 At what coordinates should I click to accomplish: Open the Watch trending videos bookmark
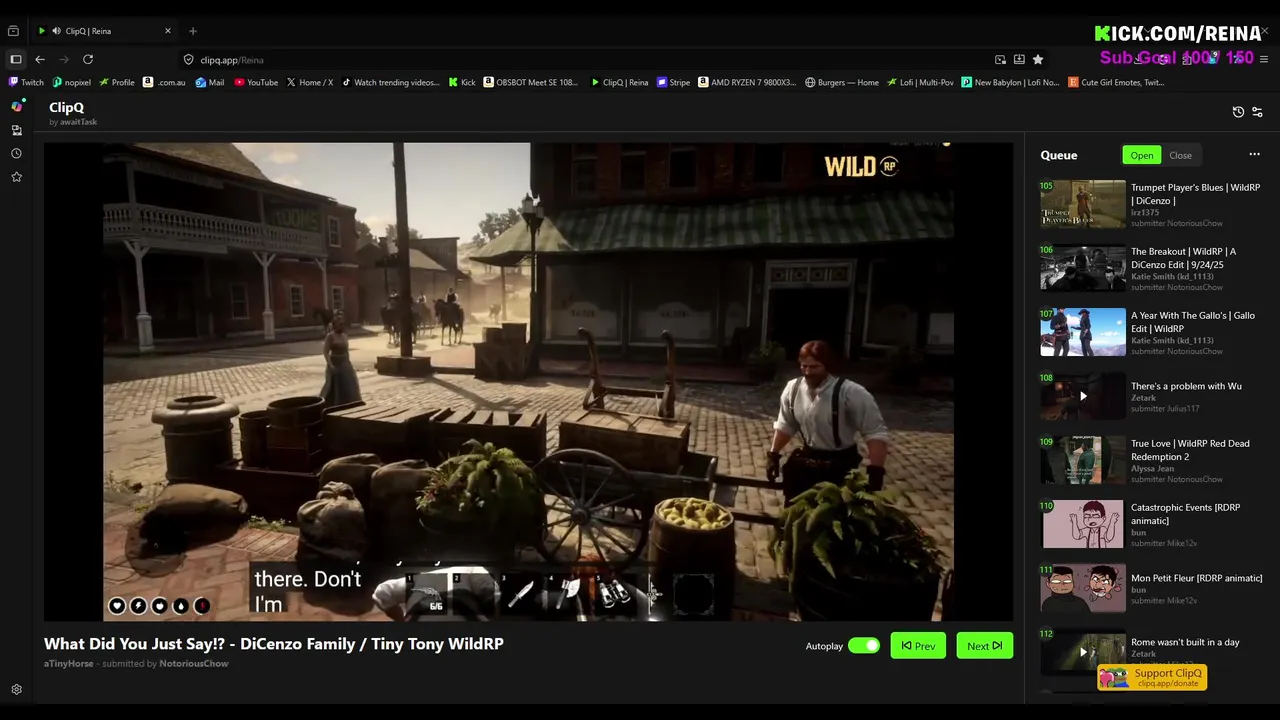tap(390, 83)
